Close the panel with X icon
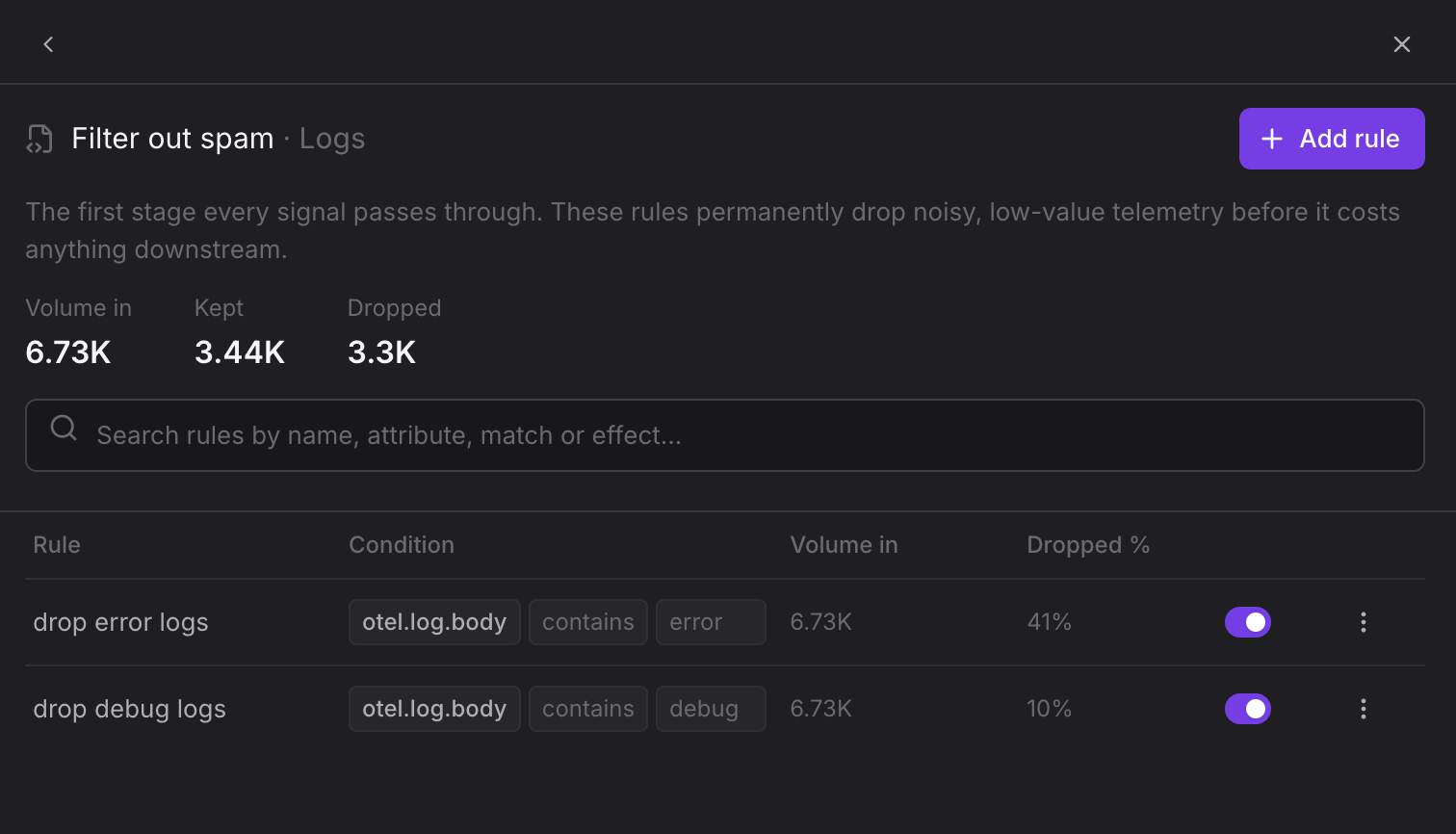Image resolution: width=1456 pixels, height=834 pixels. pyautogui.click(x=1402, y=44)
